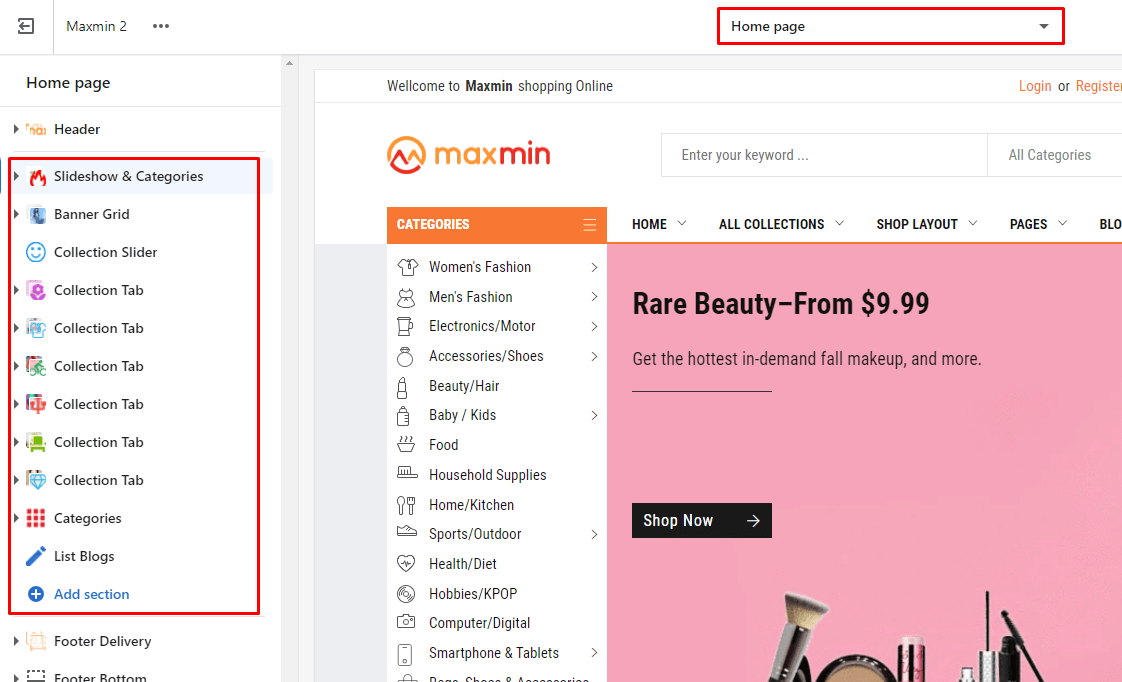Viewport: 1122px width, 682px height.
Task: Click the Add section link
Action: tap(91, 595)
